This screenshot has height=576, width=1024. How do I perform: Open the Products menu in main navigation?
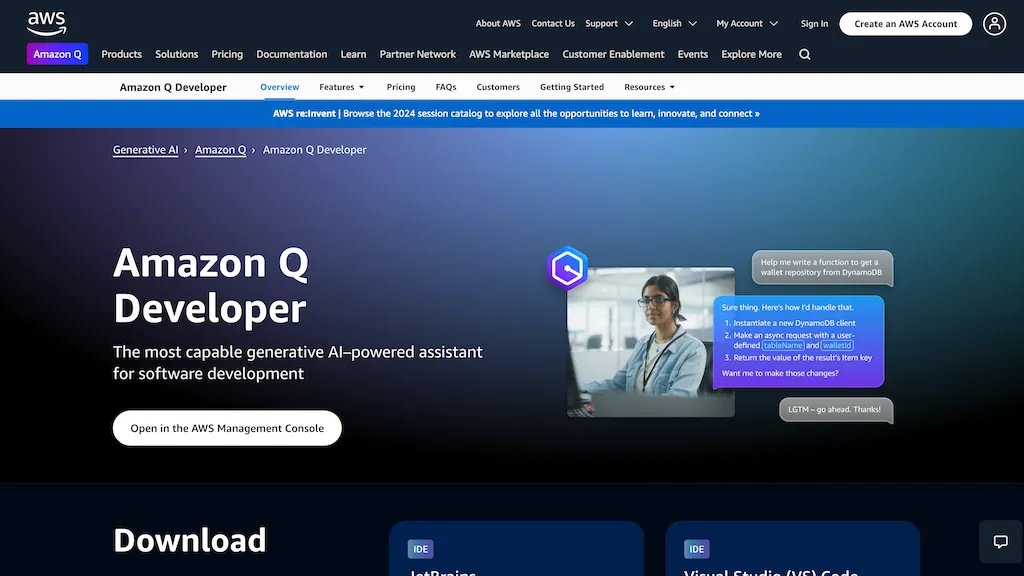pos(121,54)
